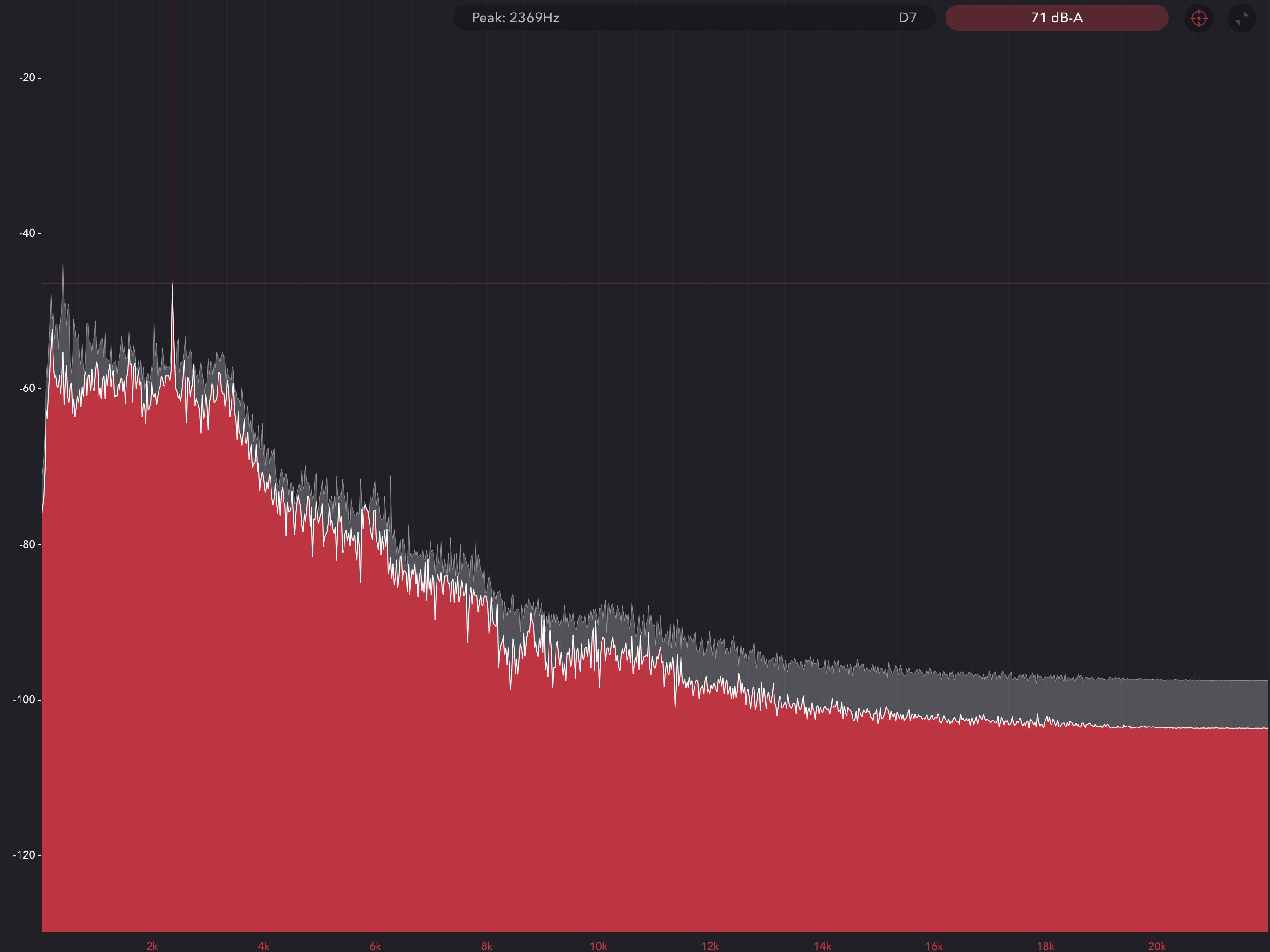Click the 2k frequency axis label
1270x952 pixels.
click(152, 945)
